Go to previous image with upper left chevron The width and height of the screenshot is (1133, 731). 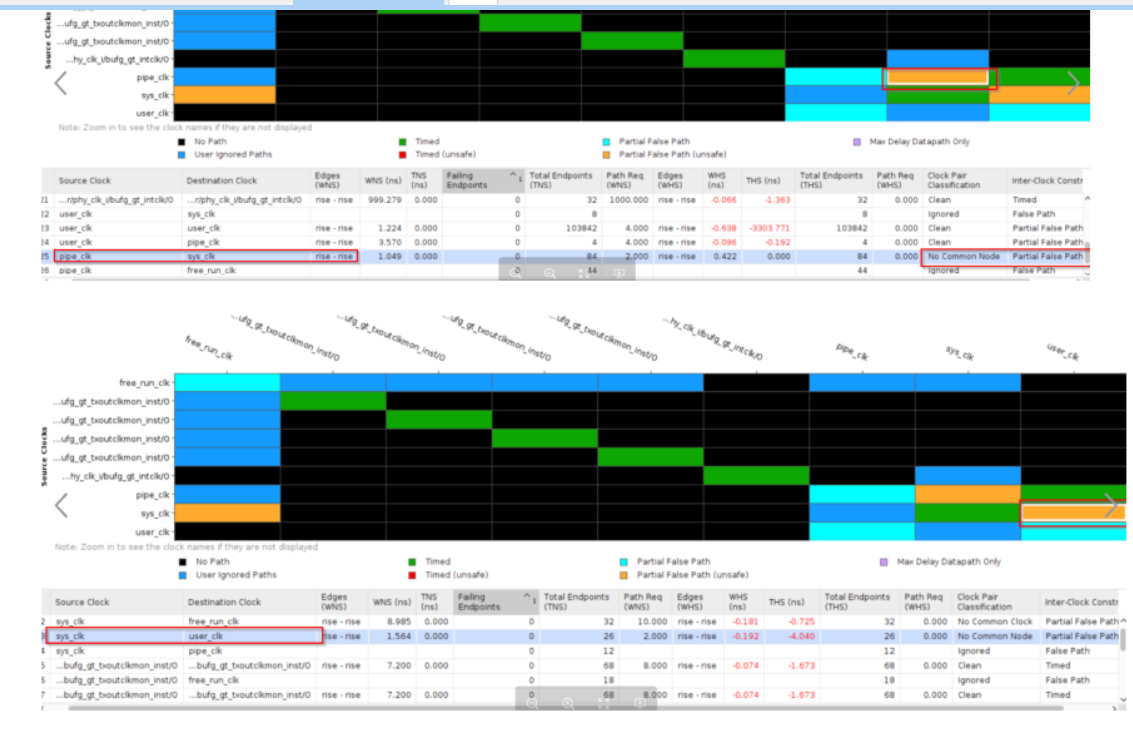click(61, 83)
